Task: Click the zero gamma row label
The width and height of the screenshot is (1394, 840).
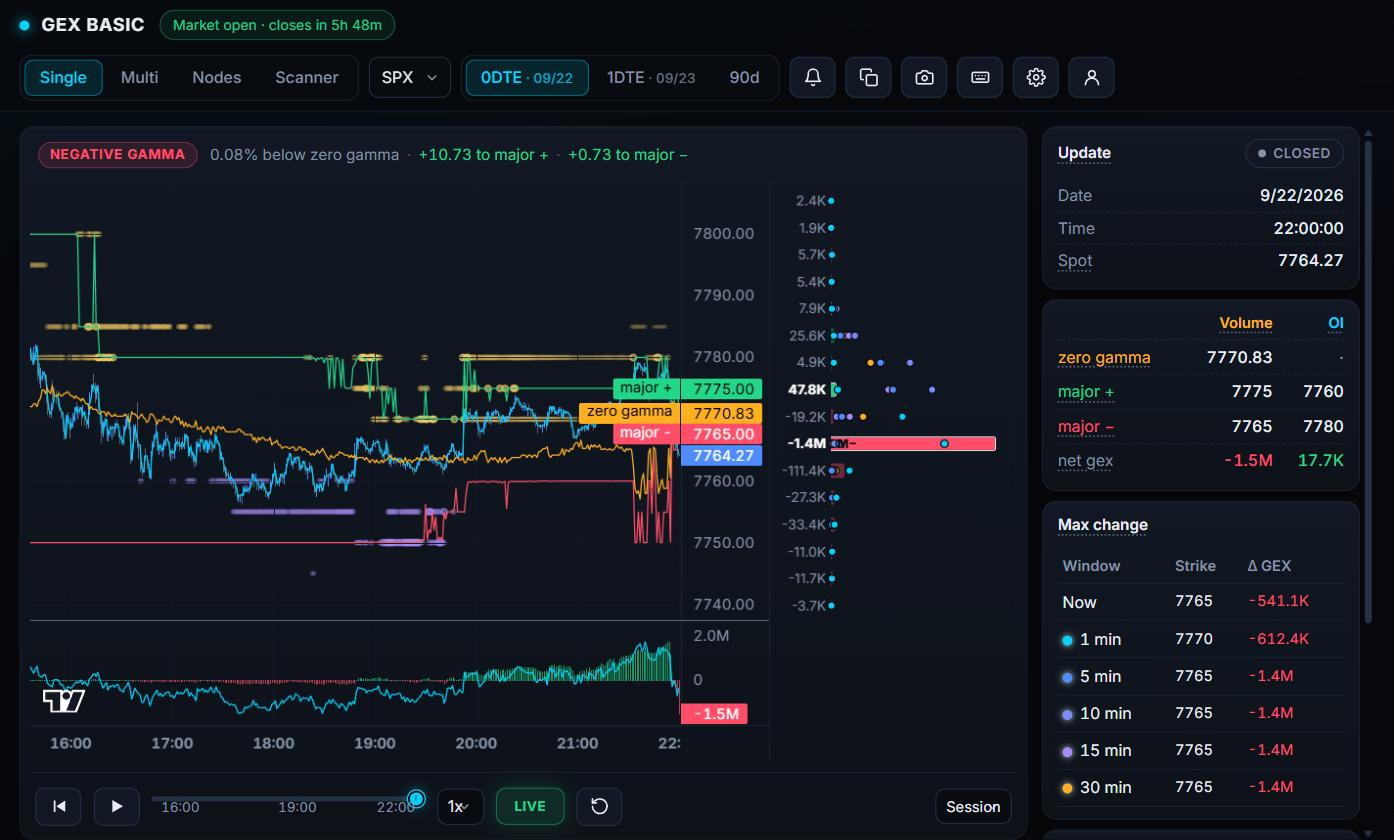Action: tap(1104, 357)
